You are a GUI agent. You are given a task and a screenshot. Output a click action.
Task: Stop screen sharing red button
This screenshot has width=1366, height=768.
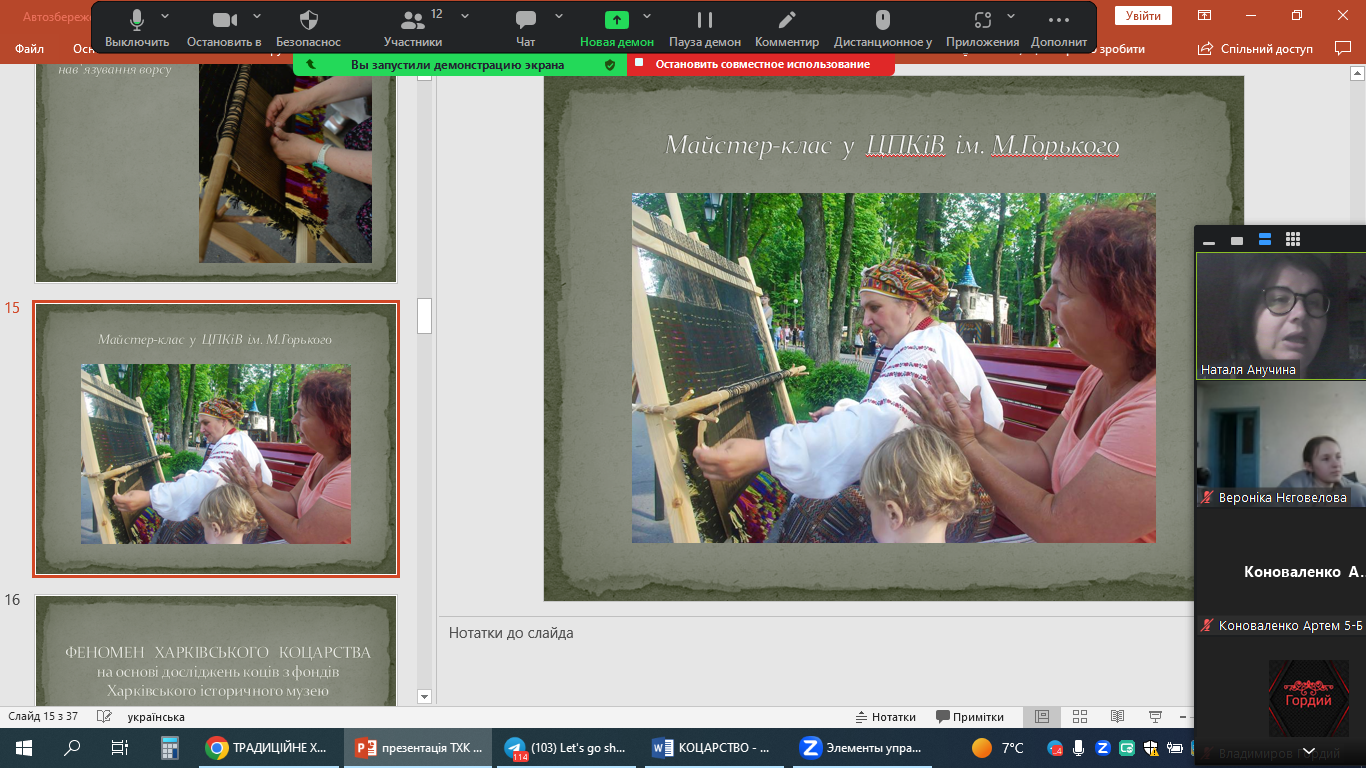[x=761, y=64]
